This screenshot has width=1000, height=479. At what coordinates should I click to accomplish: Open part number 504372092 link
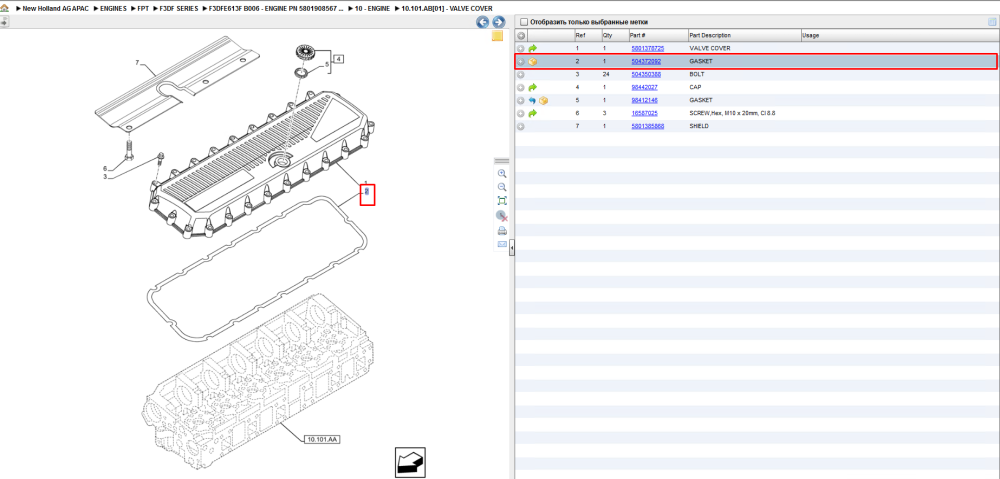pos(645,62)
